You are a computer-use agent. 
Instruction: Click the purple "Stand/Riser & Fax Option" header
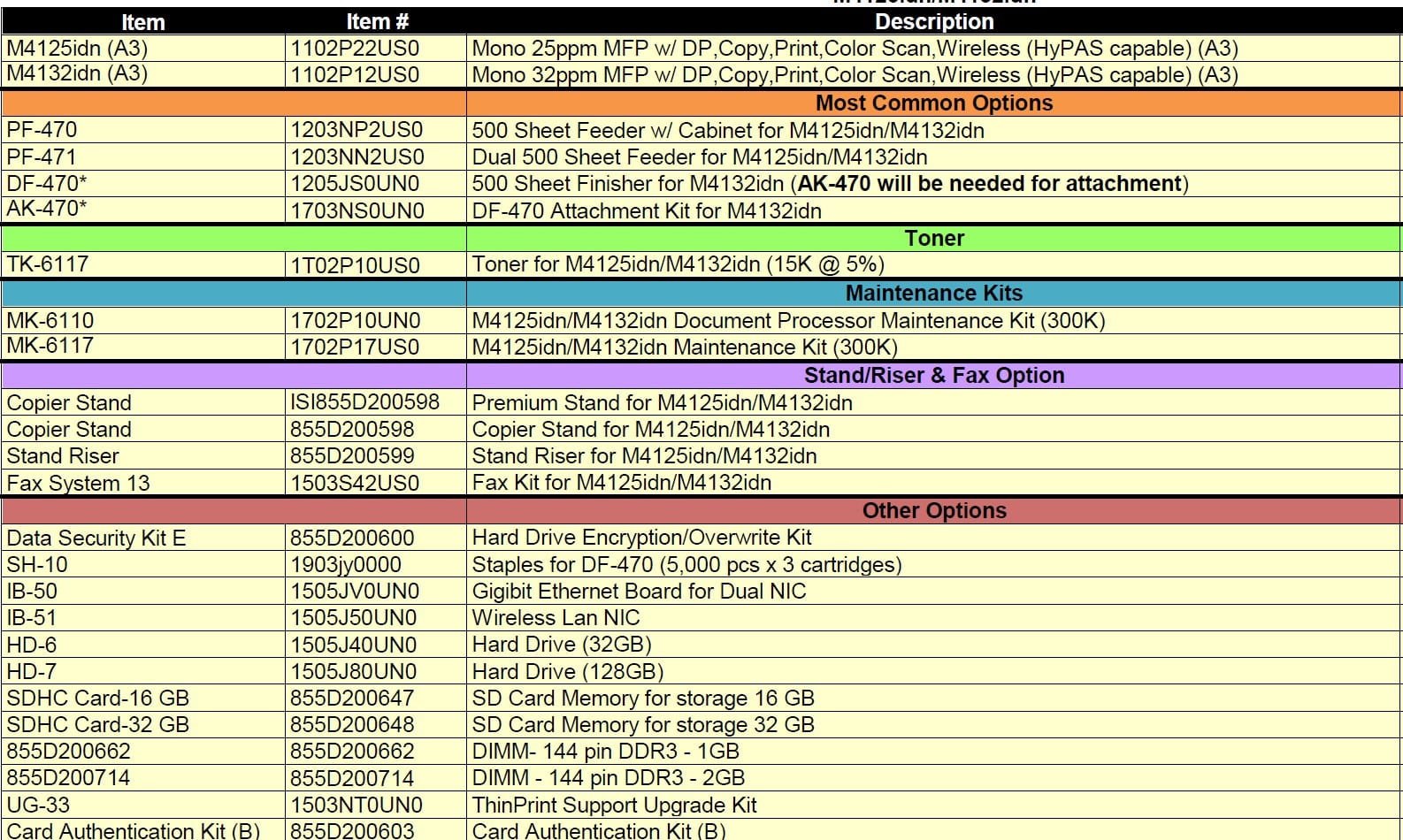933,375
